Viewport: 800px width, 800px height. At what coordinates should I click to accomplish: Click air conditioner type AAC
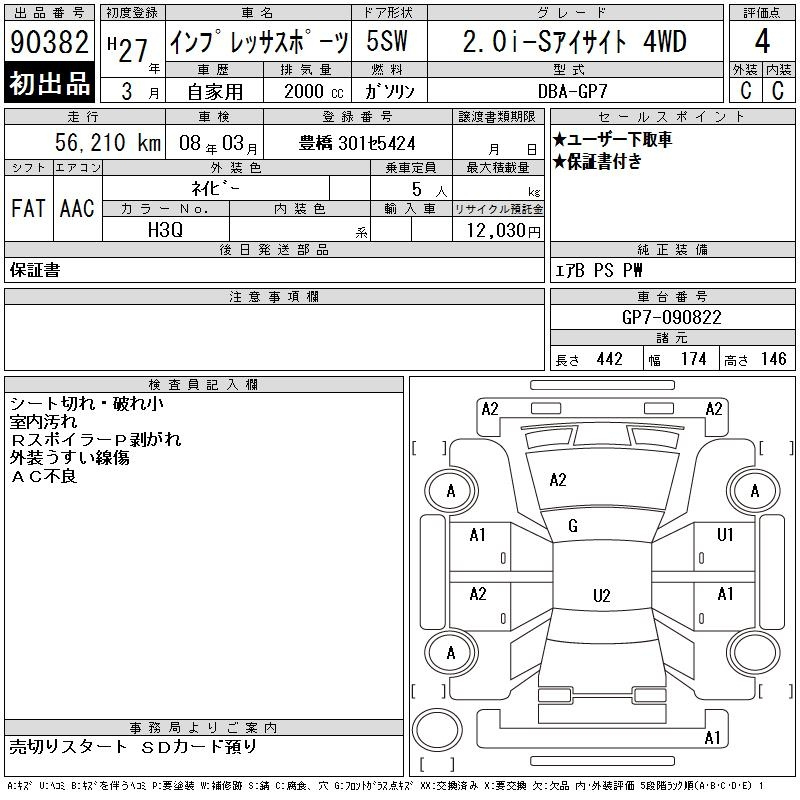point(78,209)
